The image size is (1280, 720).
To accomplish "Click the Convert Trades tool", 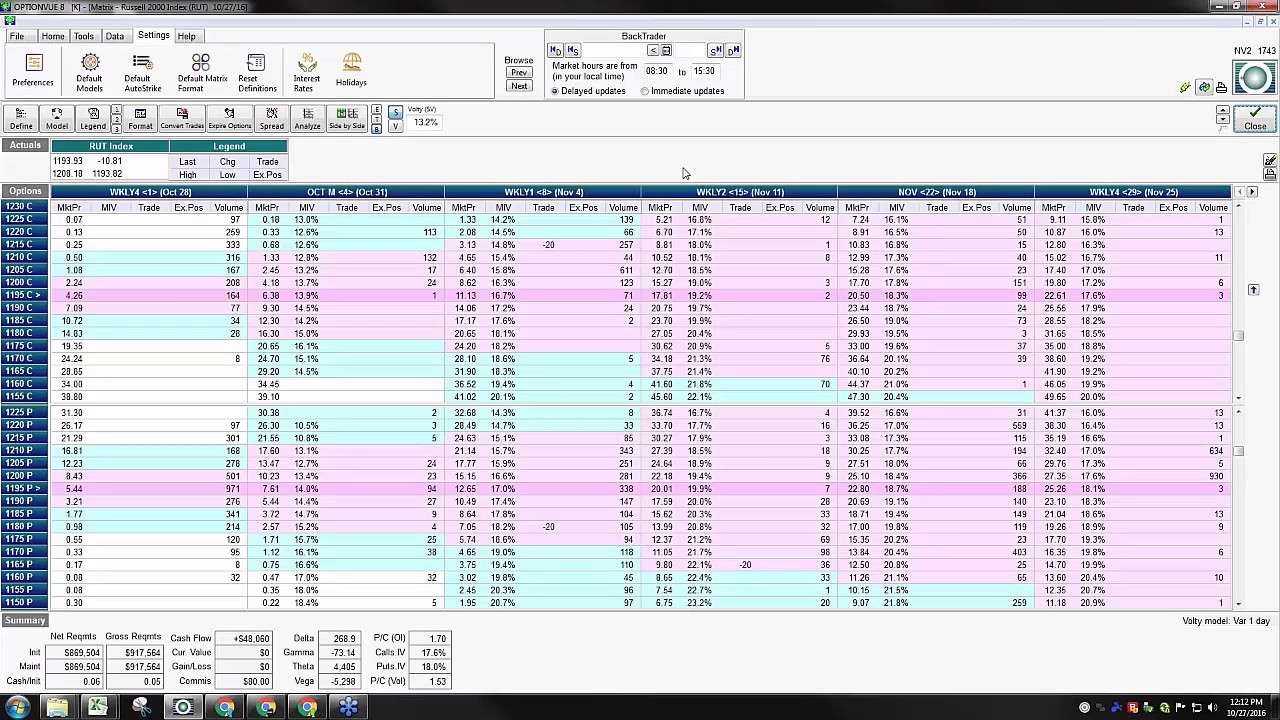I will click(x=182, y=119).
